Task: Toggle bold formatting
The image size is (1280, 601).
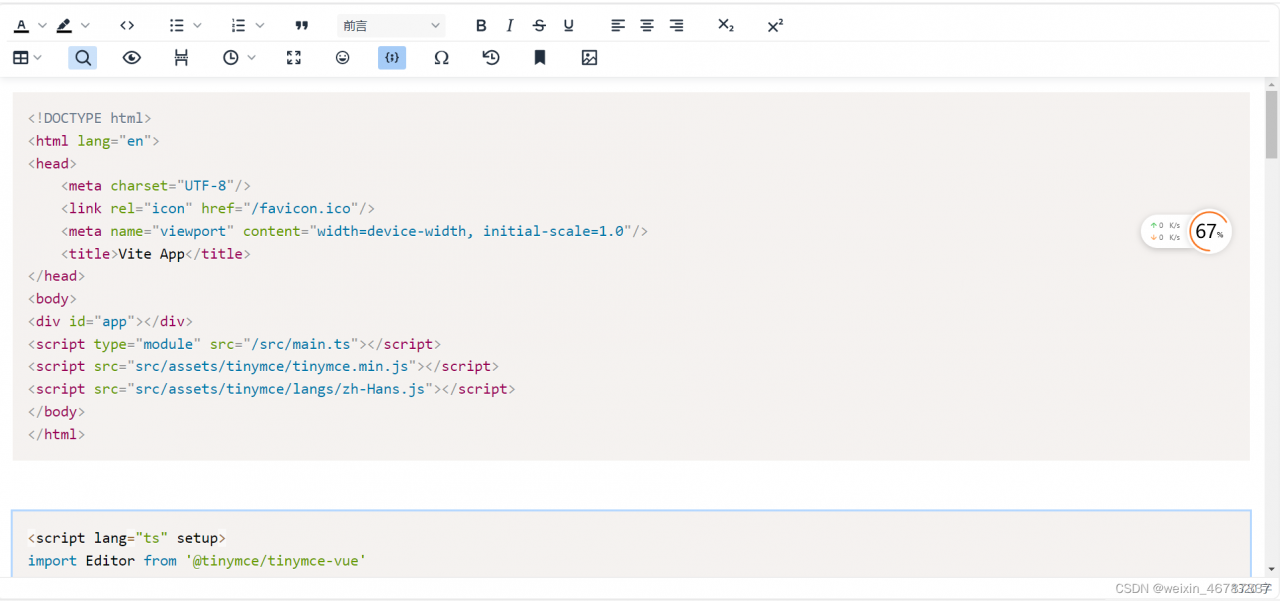Action: (481, 25)
